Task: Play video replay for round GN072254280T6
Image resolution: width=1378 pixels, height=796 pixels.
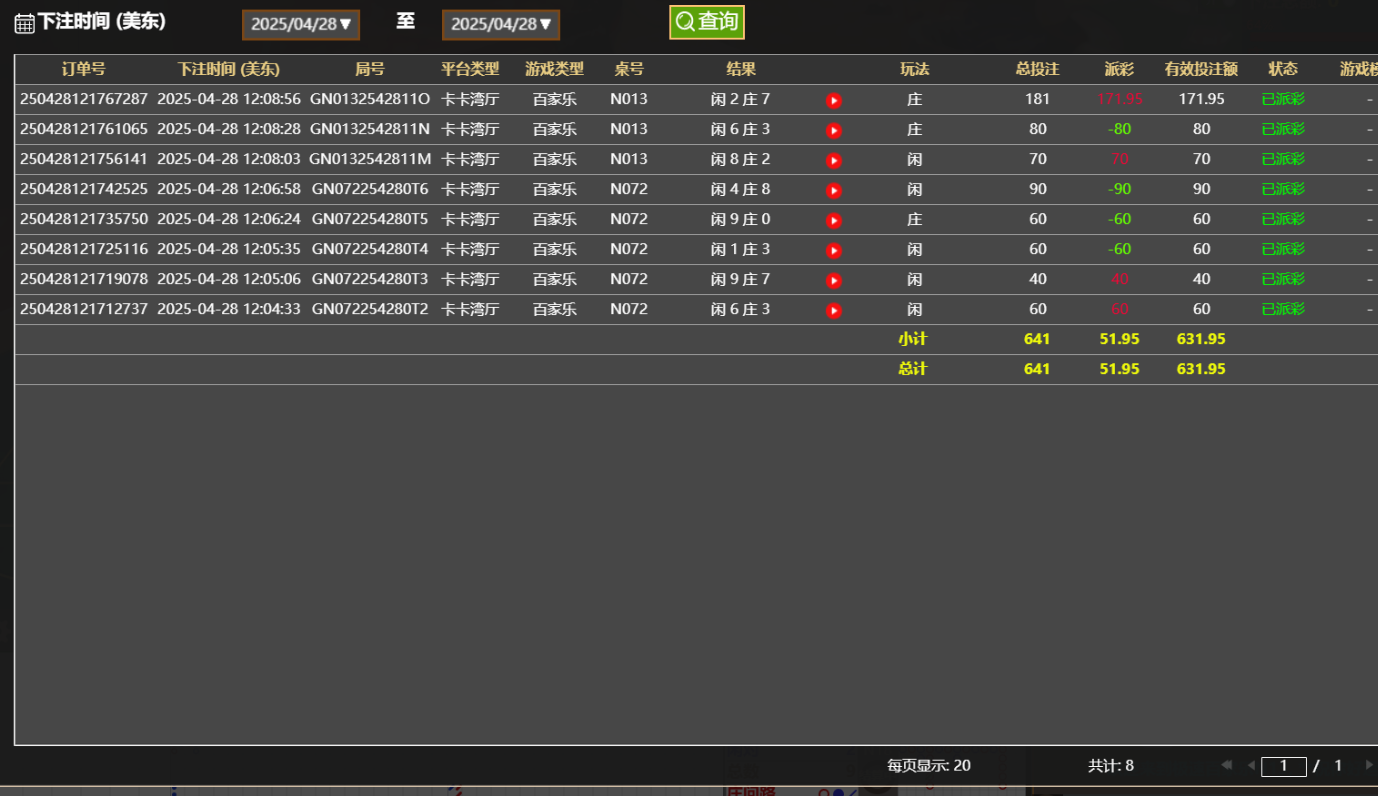Action: pyautogui.click(x=834, y=190)
